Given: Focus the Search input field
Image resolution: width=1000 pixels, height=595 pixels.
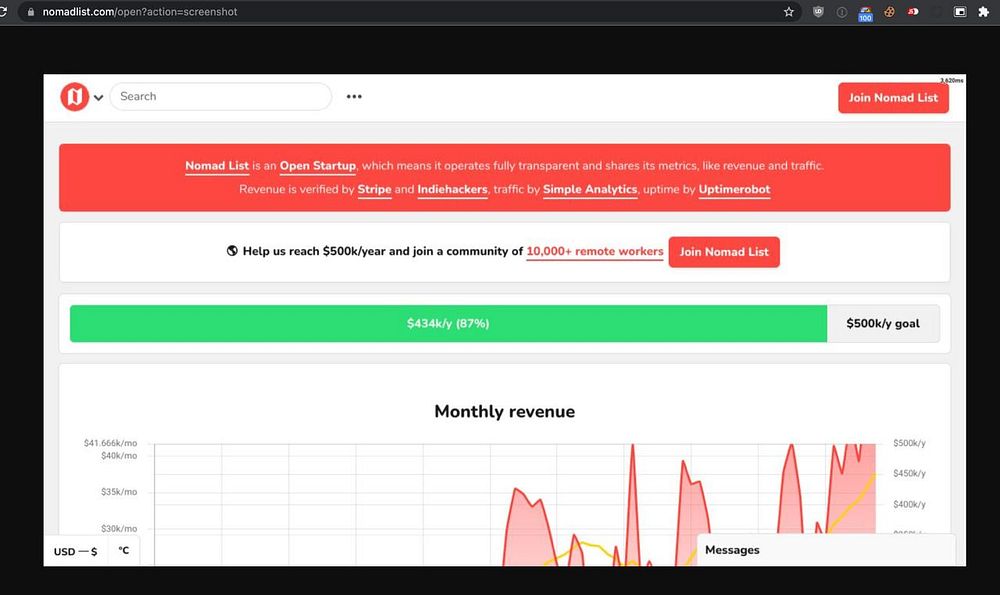Looking at the screenshot, I should pos(221,96).
